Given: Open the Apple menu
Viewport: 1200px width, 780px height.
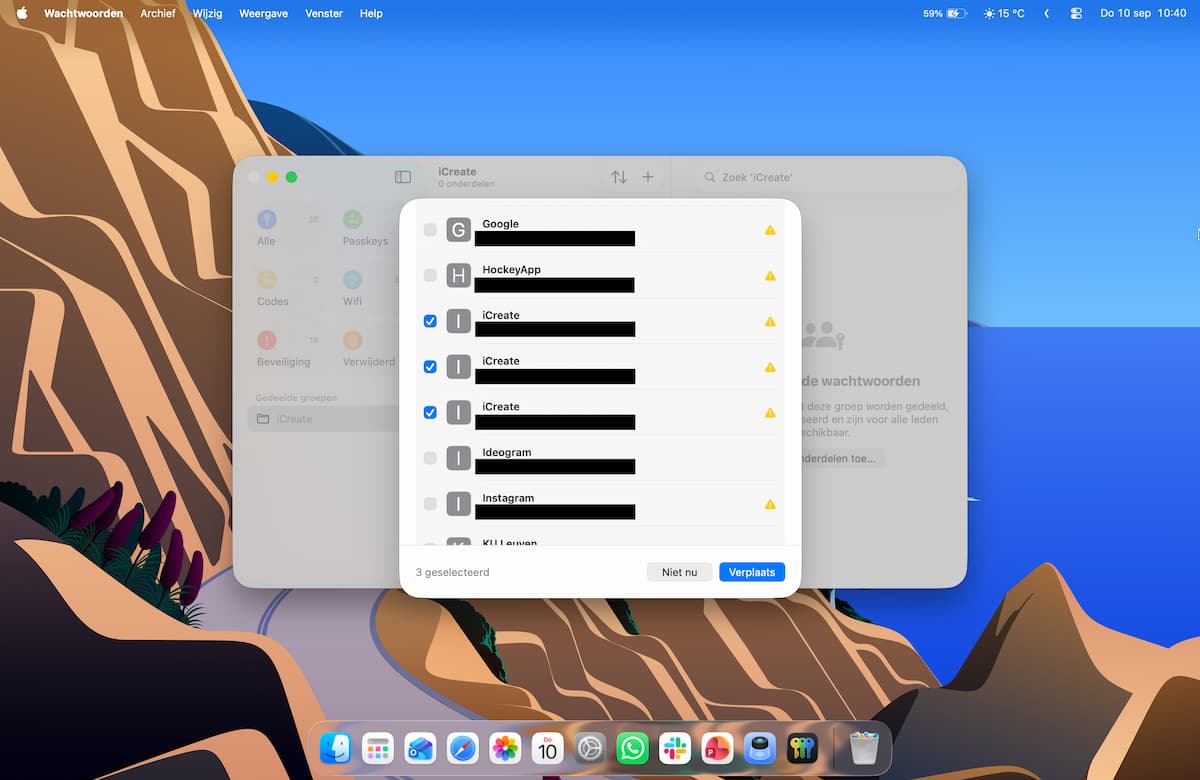Looking at the screenshot, I should (x=22, y=13).
